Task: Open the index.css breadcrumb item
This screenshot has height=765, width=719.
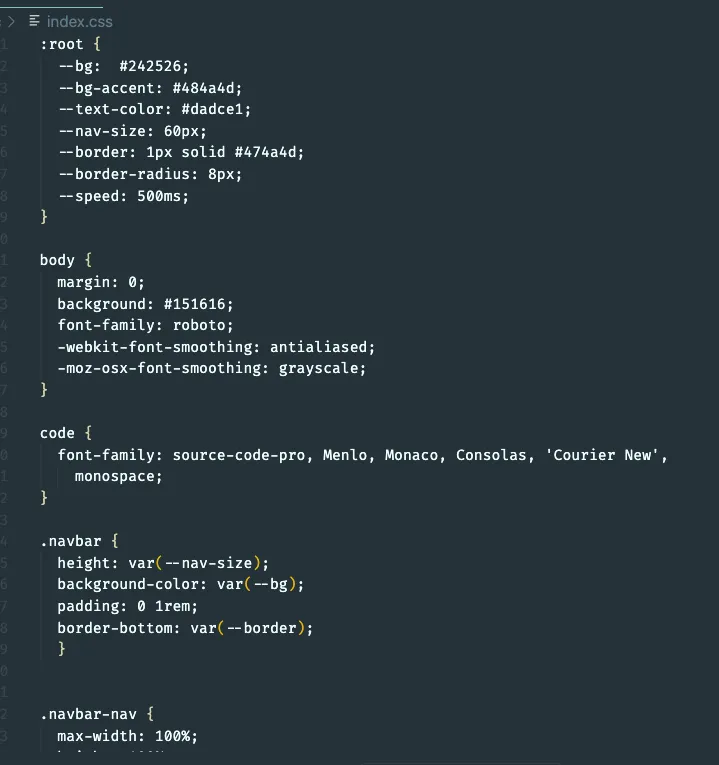Action: [x=80, y=21]
